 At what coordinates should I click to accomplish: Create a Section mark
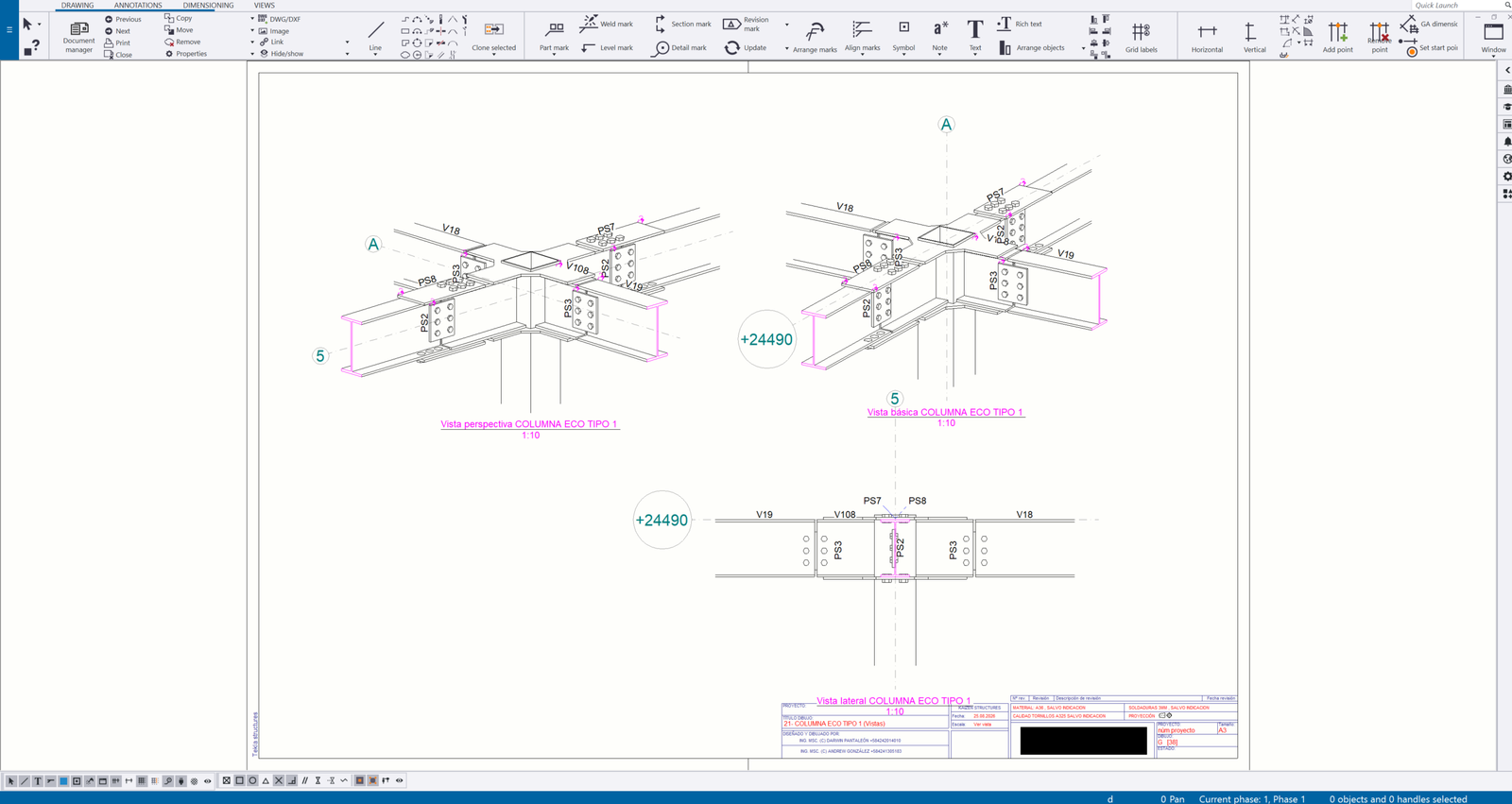(682, 24)
